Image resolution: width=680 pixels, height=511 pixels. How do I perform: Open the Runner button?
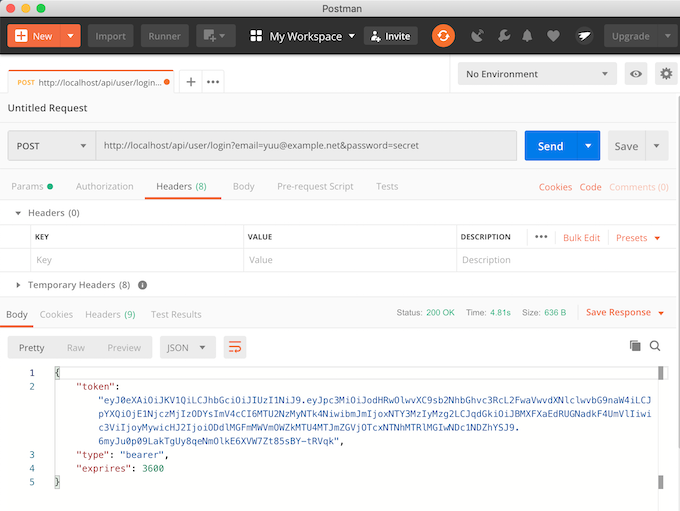tap(164, 36)
